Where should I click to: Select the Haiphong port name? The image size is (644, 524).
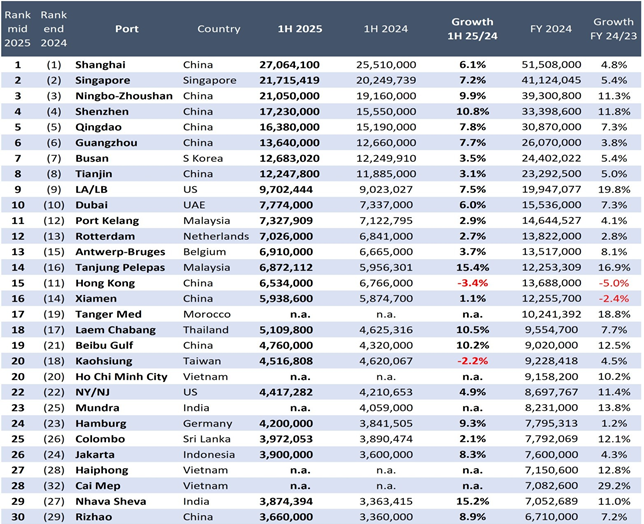click(x=102, y=470)
